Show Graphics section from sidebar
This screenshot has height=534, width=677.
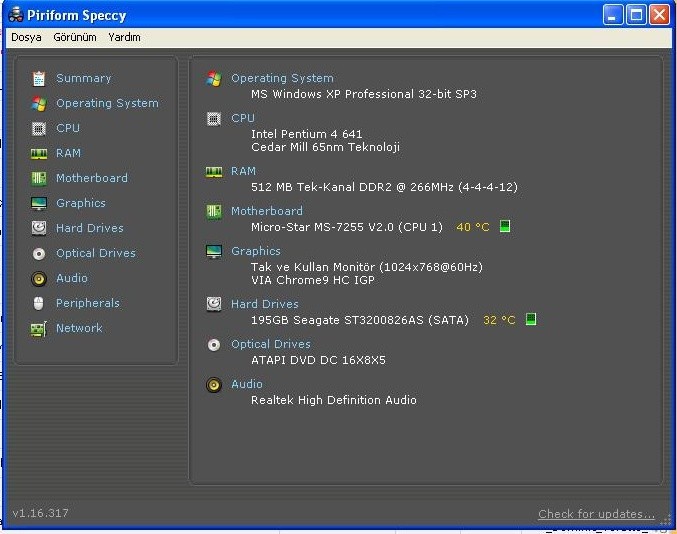81,203
